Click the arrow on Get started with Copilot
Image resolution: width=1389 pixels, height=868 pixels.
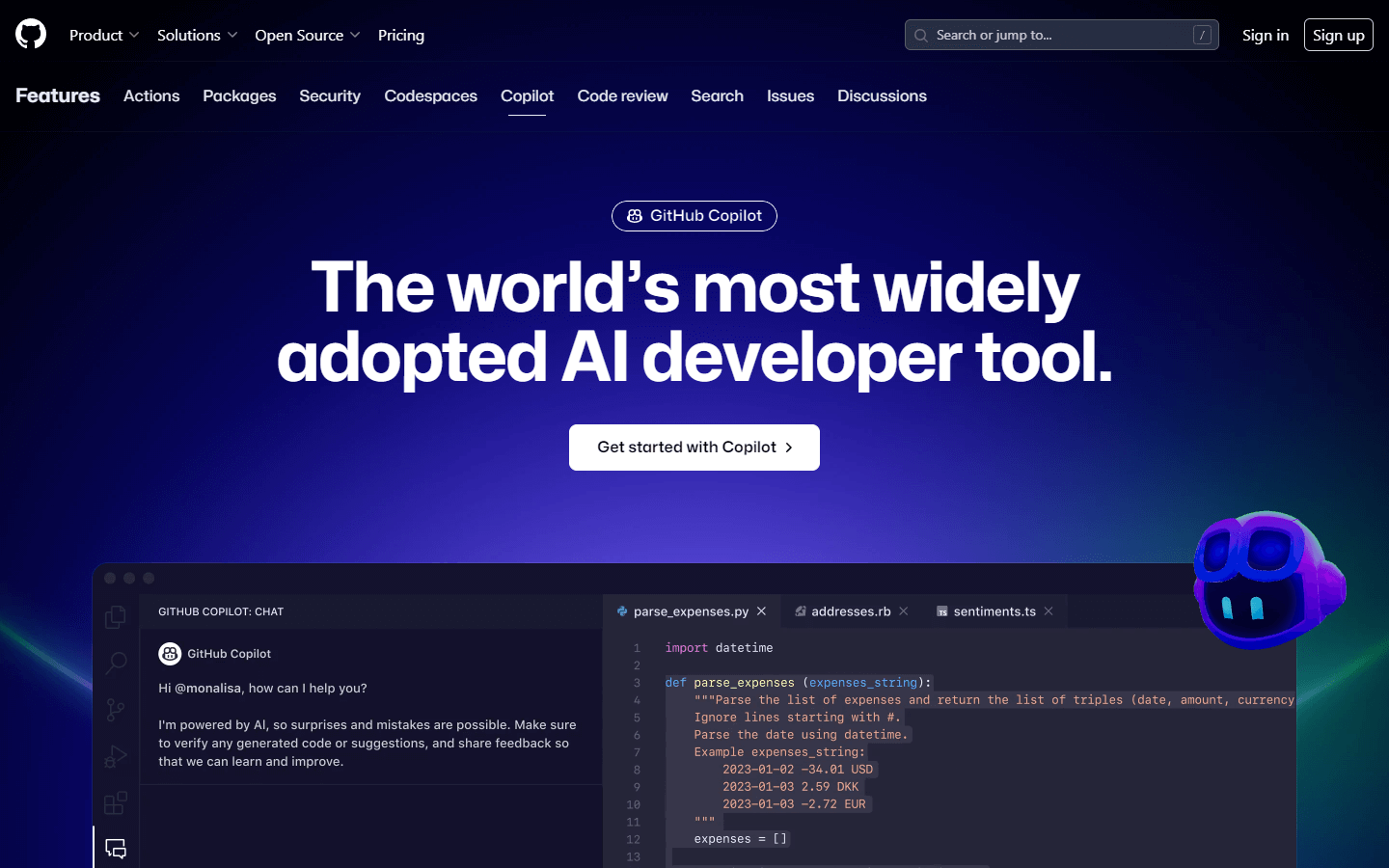pyautogui.click(x=788, y=448)
